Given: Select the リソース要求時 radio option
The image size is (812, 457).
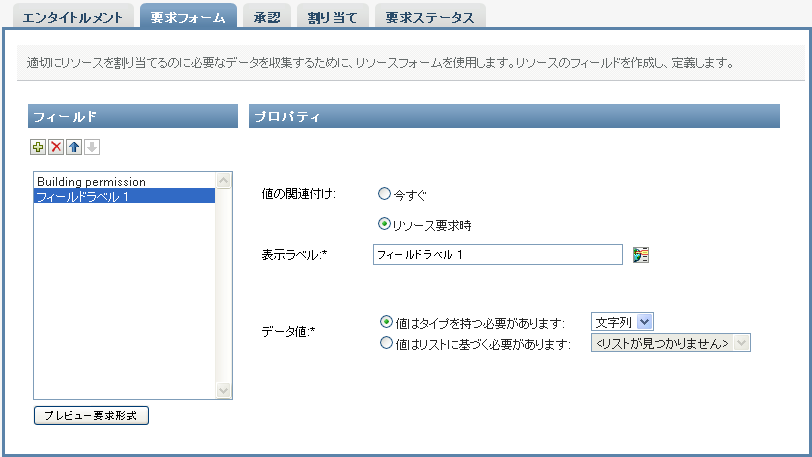Looking at the screenshot, I should pyautogui.click(x=384, y=224).
